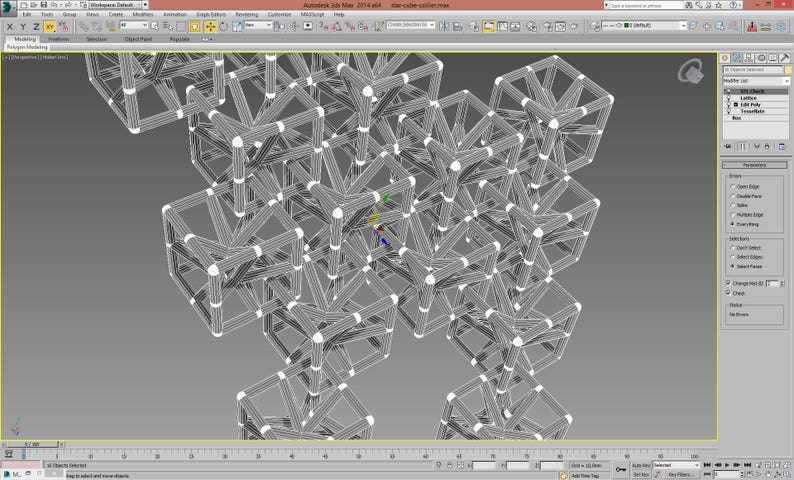This screenshot has width=794, height=480.
Task: Select the Select Faces radio option
Action: (732, 266)
